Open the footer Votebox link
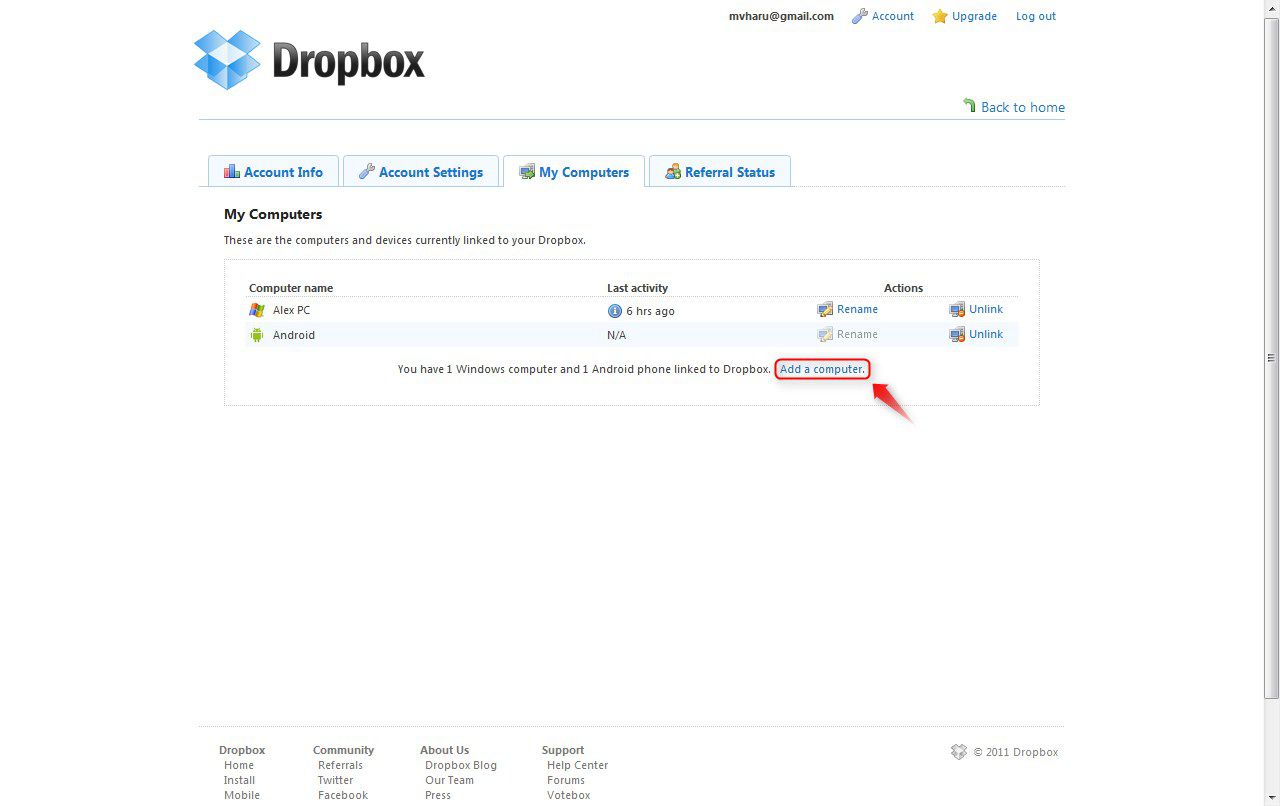 [x=569, y=795]
